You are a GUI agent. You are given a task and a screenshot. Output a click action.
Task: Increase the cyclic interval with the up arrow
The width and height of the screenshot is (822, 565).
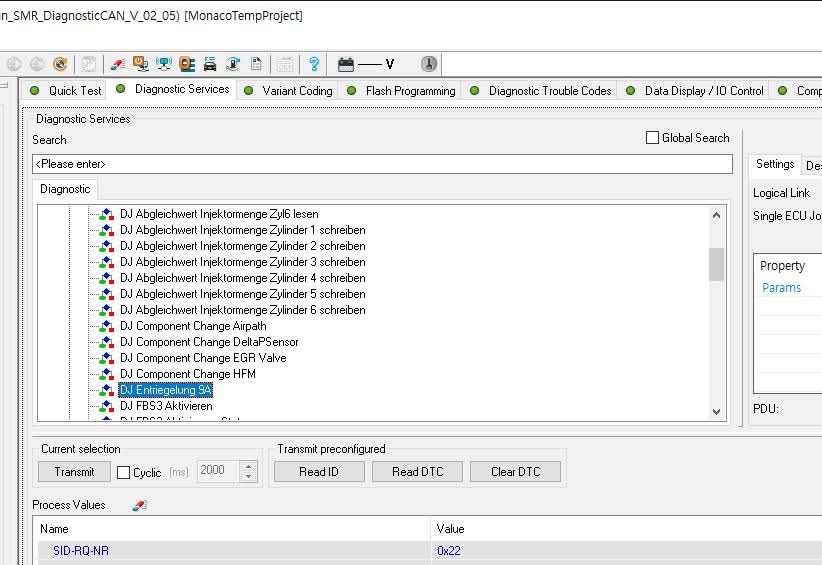tap(248, 466)
